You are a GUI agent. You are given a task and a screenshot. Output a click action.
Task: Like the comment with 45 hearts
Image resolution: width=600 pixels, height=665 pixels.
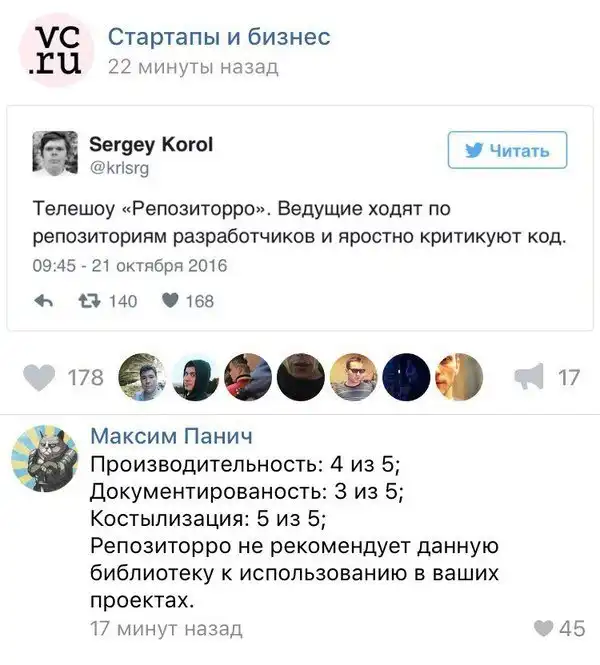(543, 628)
